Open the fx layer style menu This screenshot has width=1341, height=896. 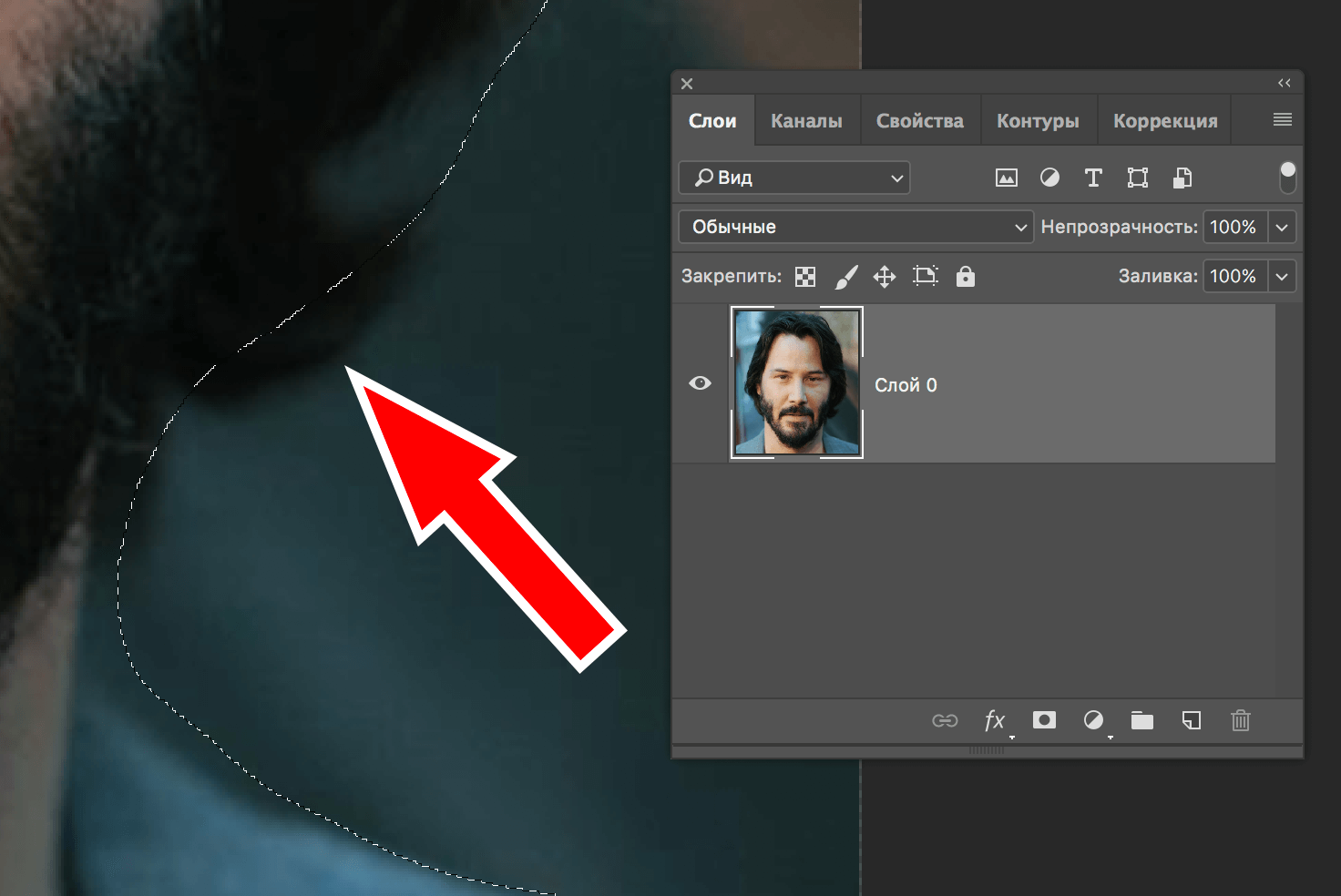point(995,721)
